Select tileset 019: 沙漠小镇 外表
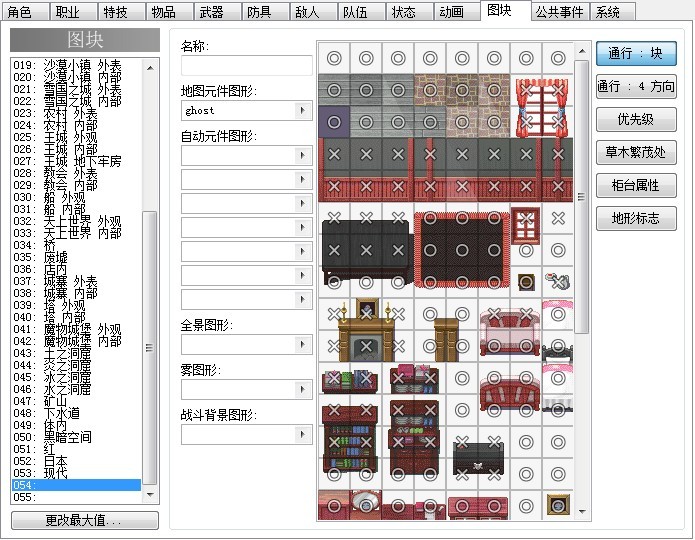695x540 pixels. (76, 65)
